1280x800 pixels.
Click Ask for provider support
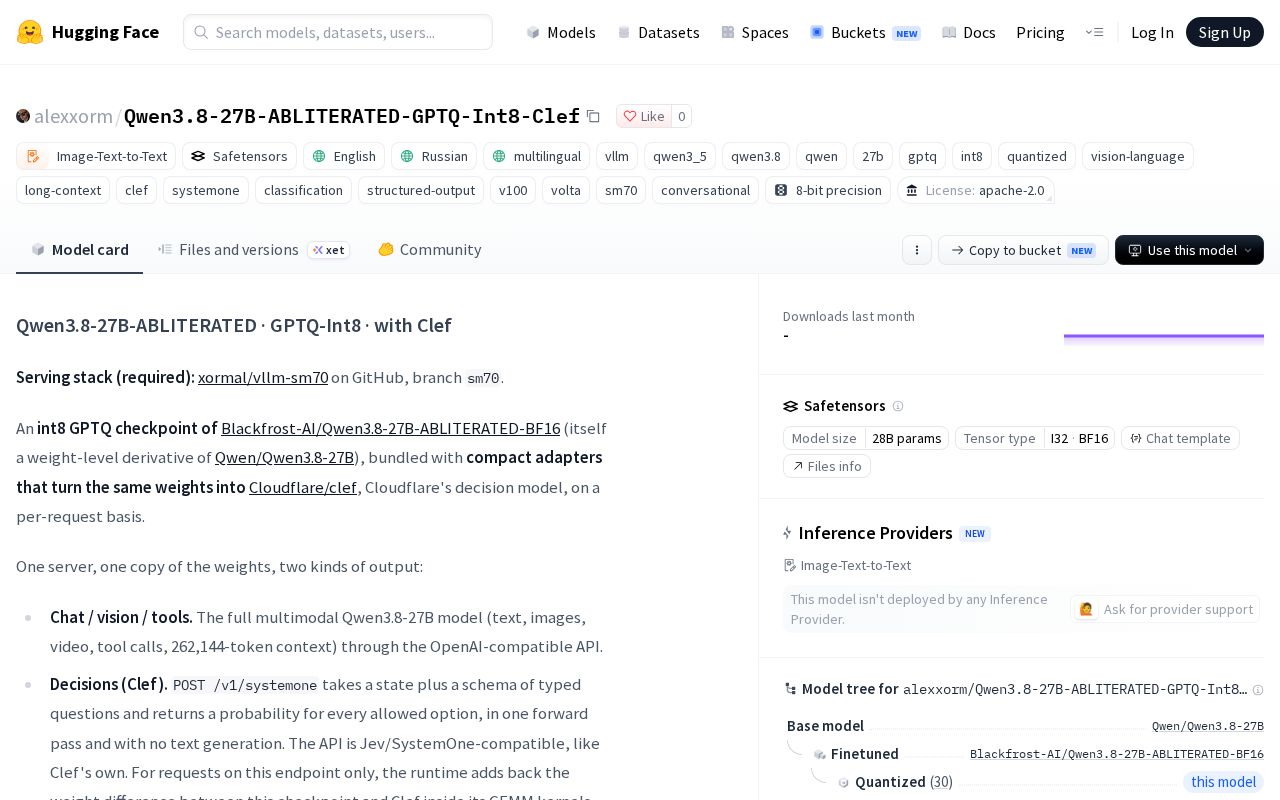pos(1165,609)
